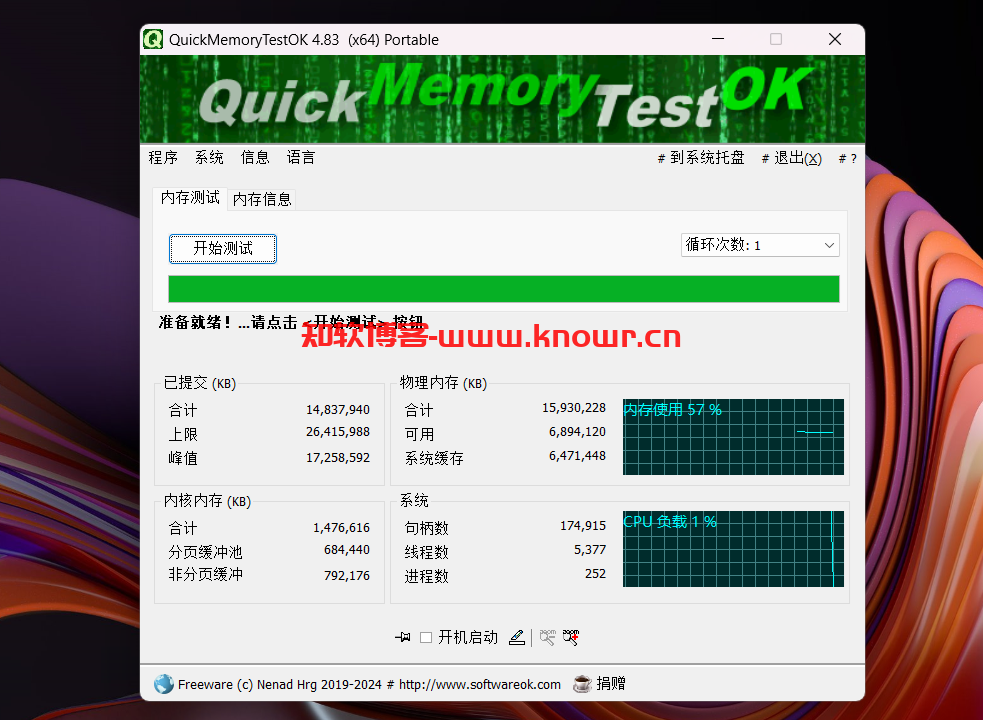Click the globe icon in the footer
983x720 pixels.
164,684
